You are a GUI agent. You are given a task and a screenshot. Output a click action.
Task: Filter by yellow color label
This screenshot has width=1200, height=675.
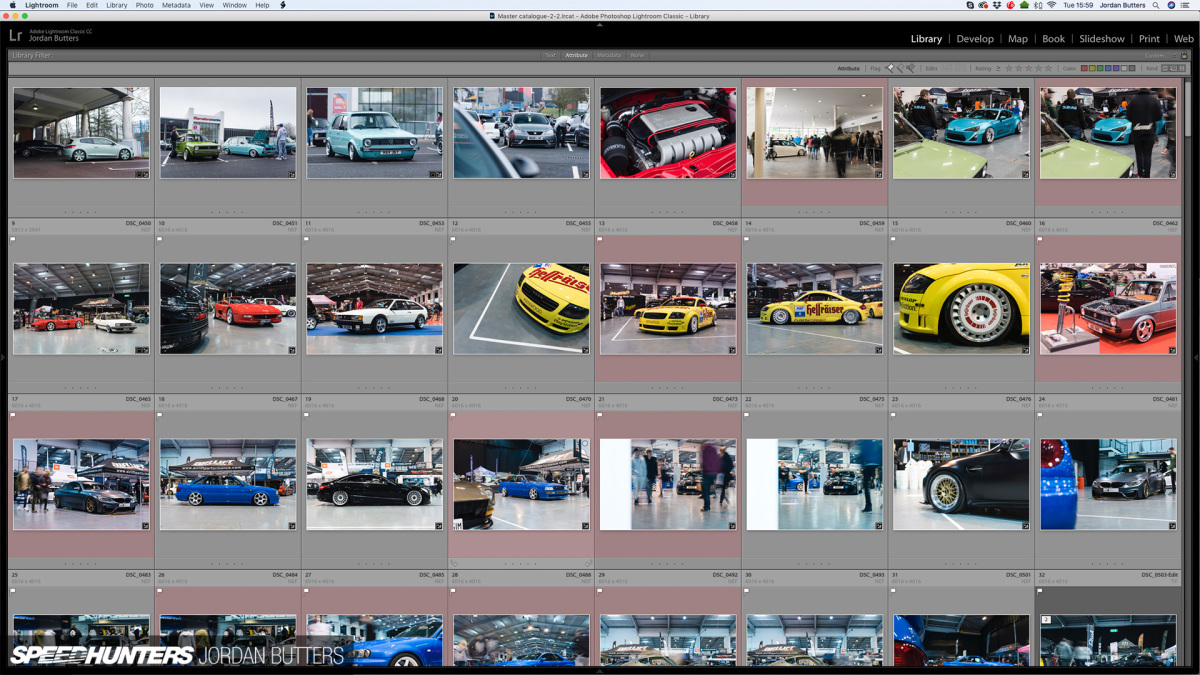[1092, 68]
